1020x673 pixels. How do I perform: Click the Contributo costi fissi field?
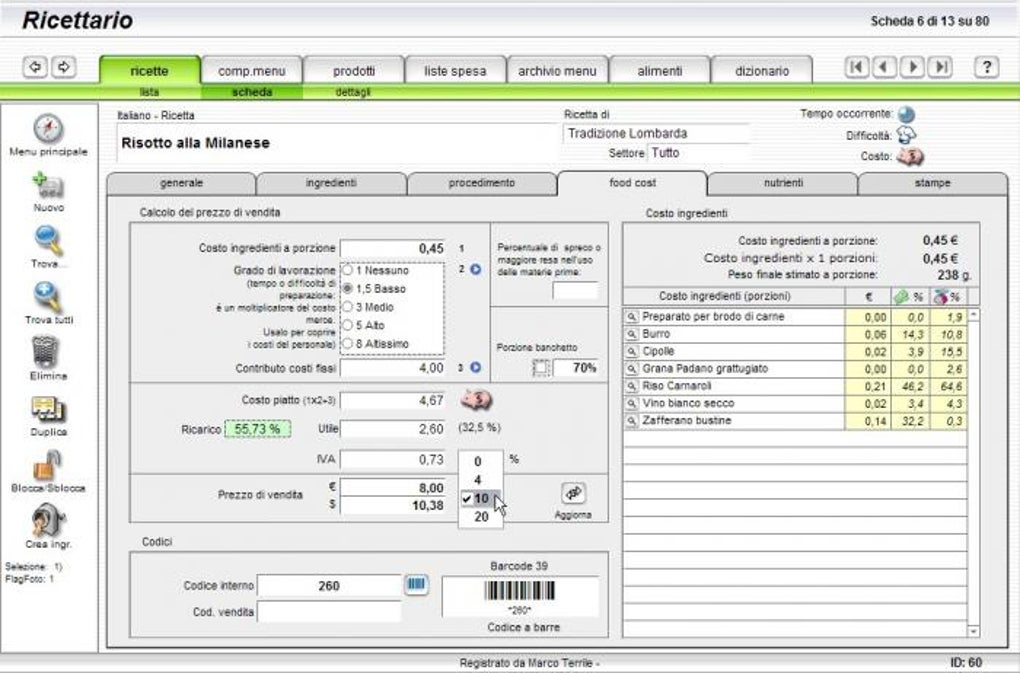(393, 368)
